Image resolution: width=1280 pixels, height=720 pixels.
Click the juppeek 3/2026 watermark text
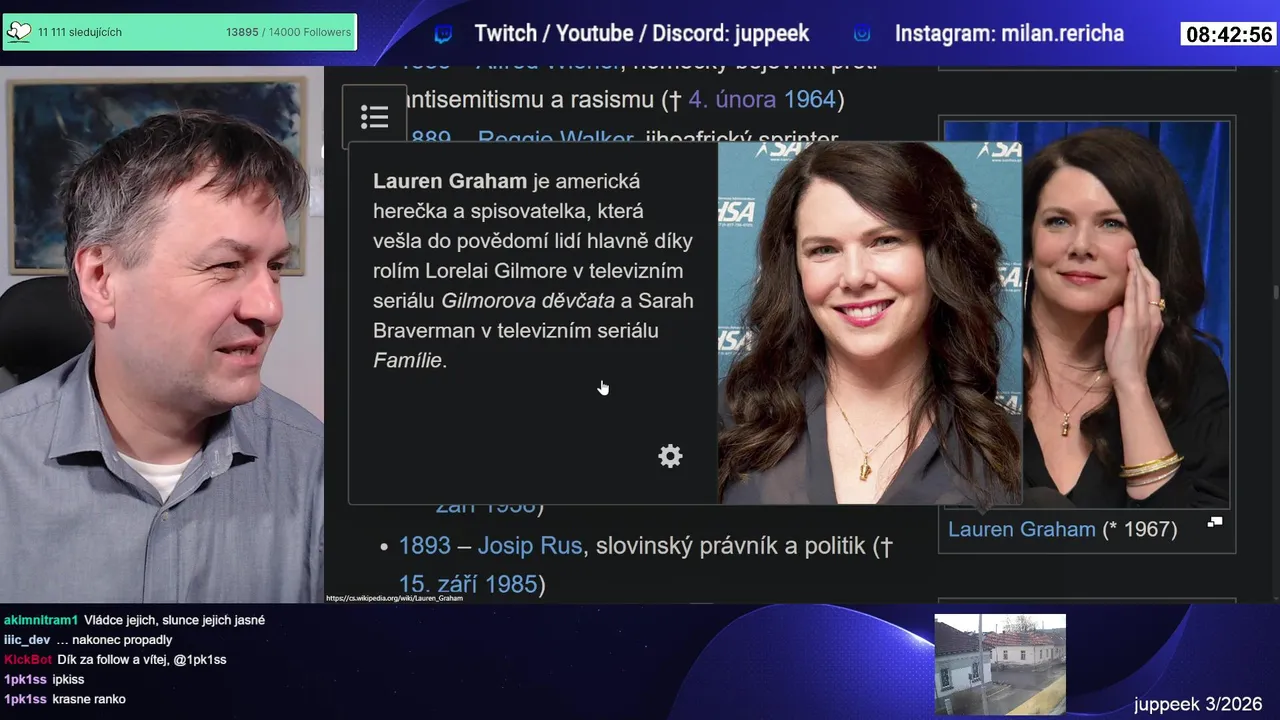(x=1198, y=704)
